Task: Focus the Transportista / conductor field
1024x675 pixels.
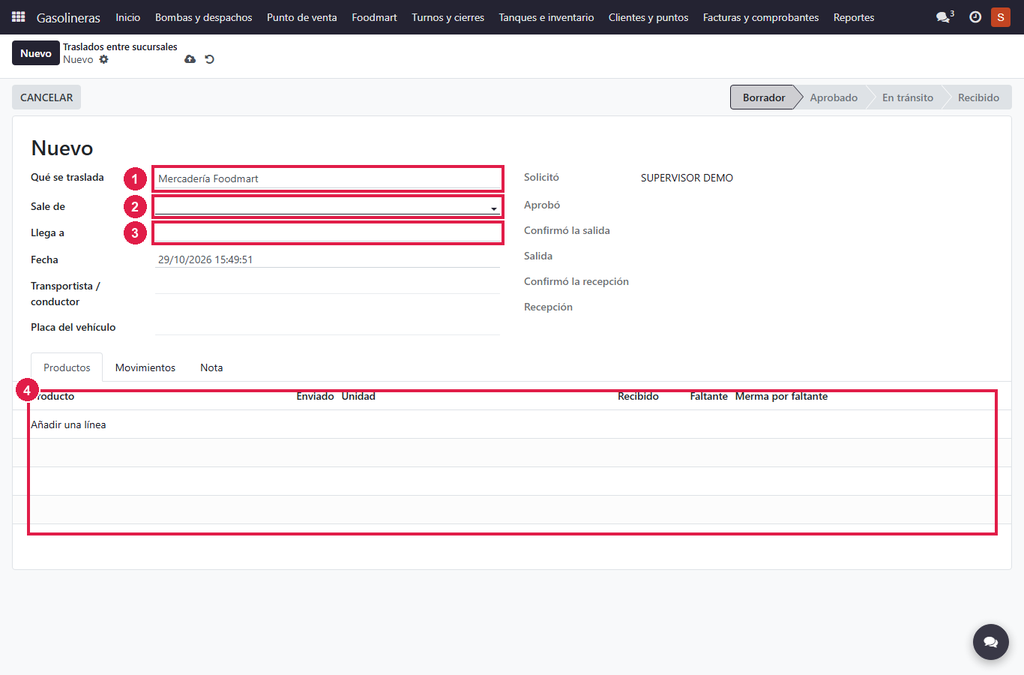Action: (x=328, y=286)
